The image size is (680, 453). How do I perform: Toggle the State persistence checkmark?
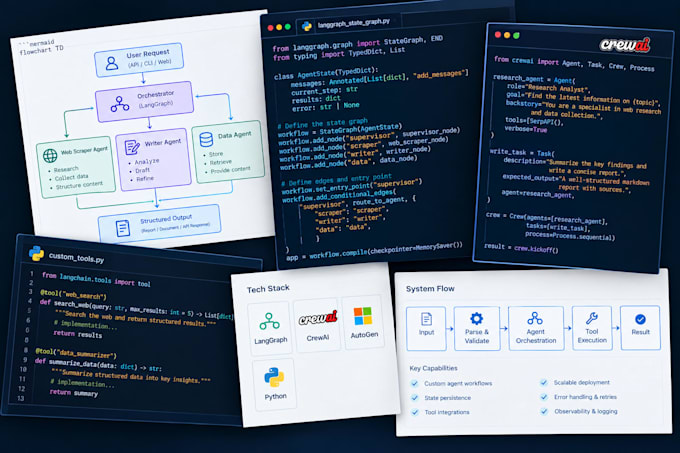point(415,398)
